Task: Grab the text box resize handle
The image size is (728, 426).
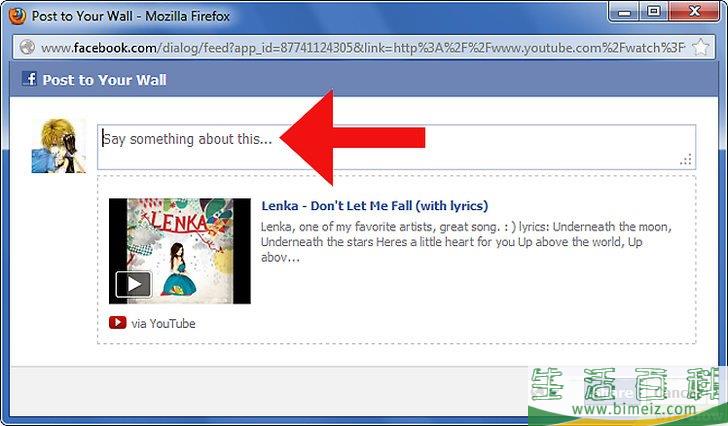Action: click(x=686, y=159)
